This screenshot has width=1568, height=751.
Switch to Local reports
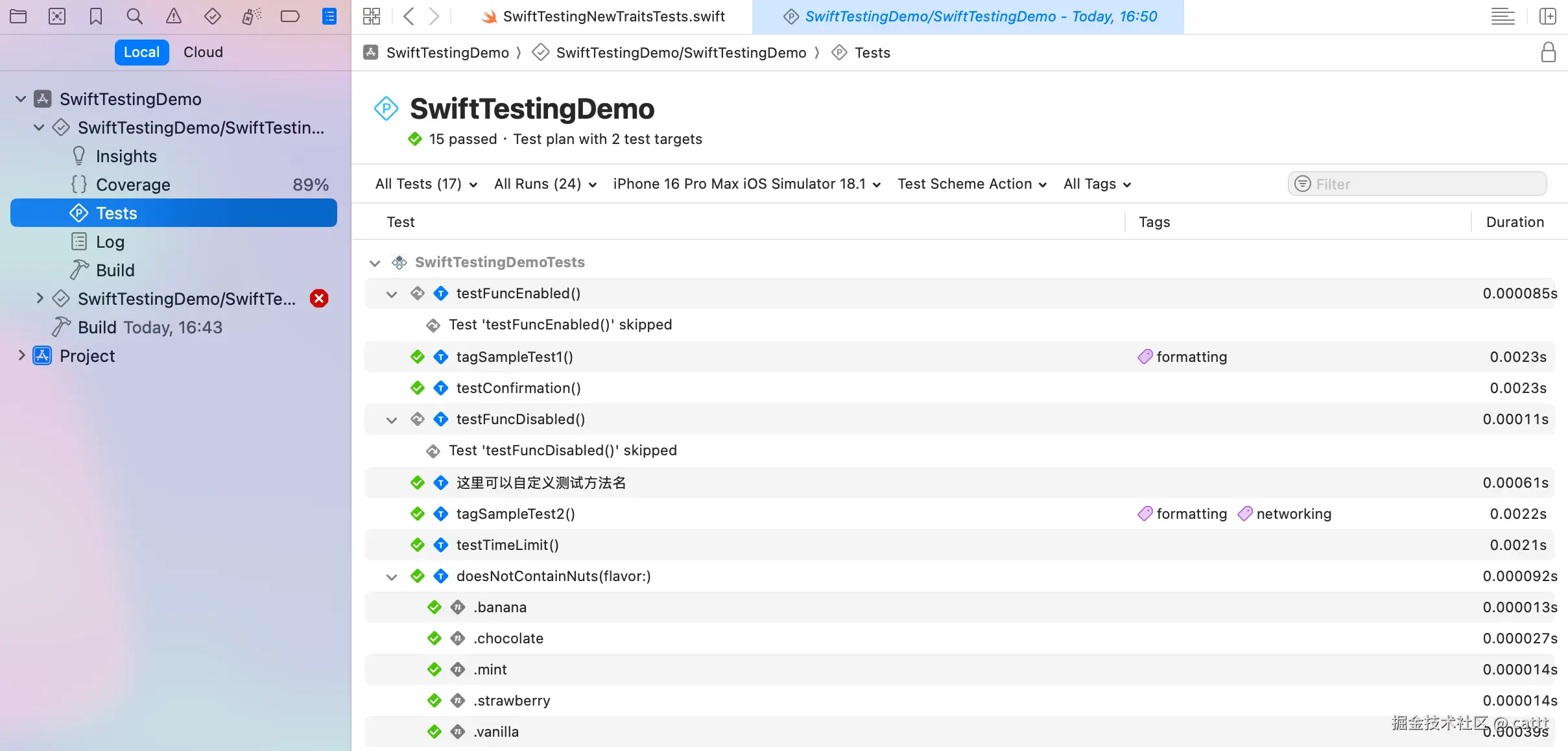click(x=141, y=52)
